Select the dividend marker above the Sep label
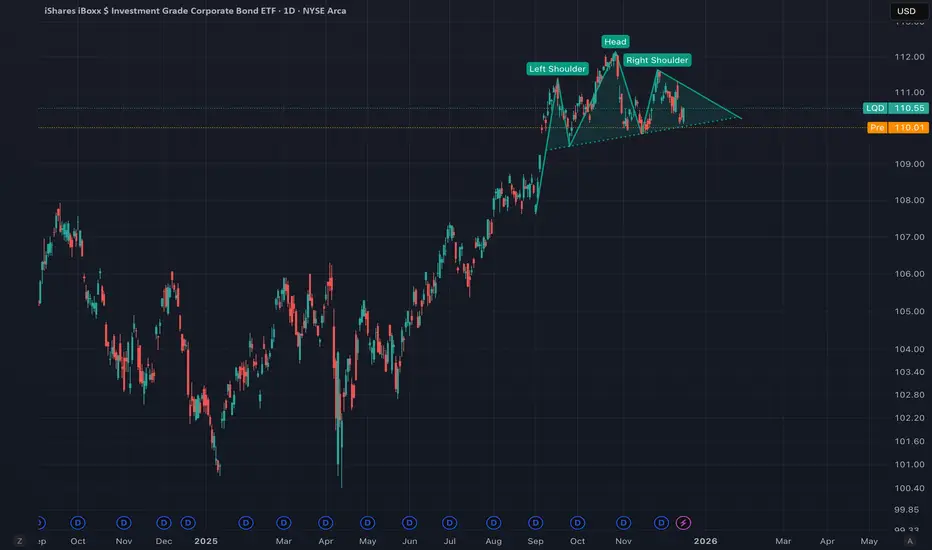The height and width of the screenshot is (550, 932). (x=536, y=523)
